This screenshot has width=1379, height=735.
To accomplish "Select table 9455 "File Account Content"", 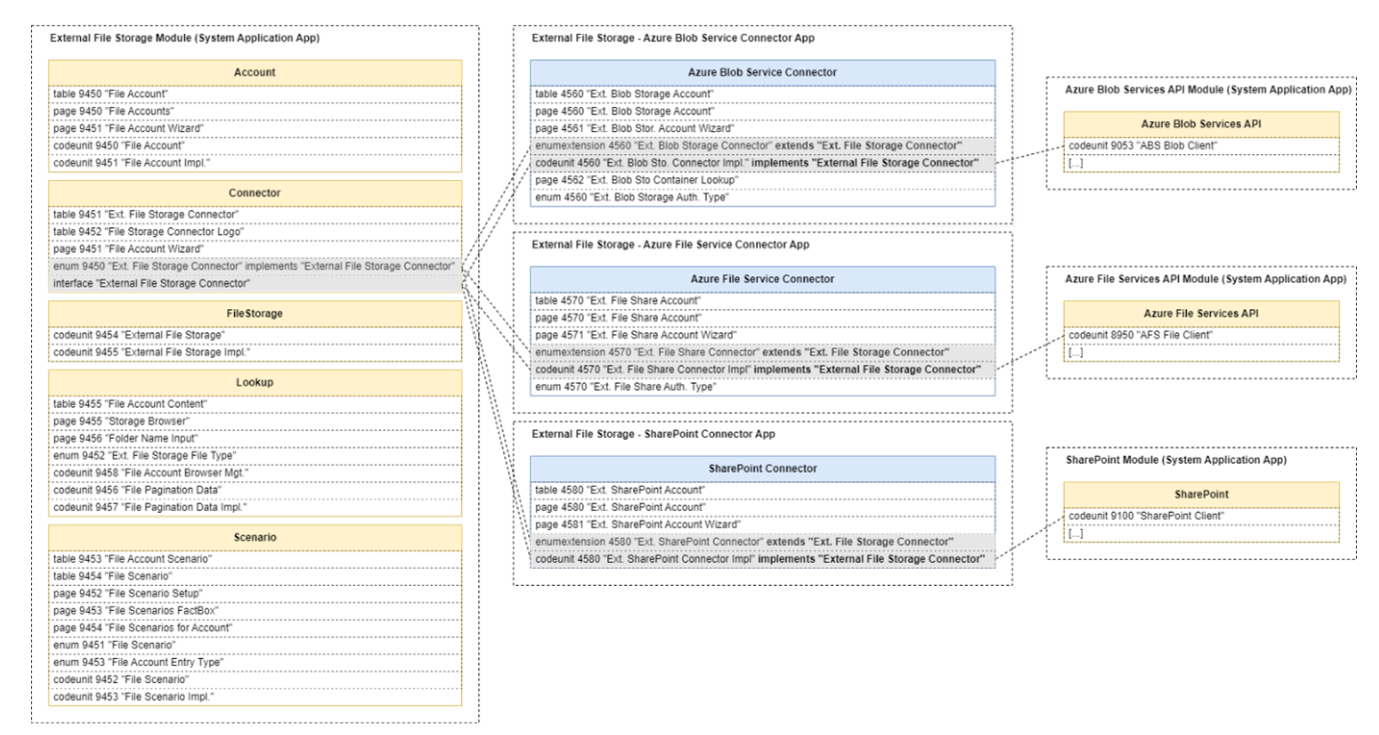I will coord(256,403).
